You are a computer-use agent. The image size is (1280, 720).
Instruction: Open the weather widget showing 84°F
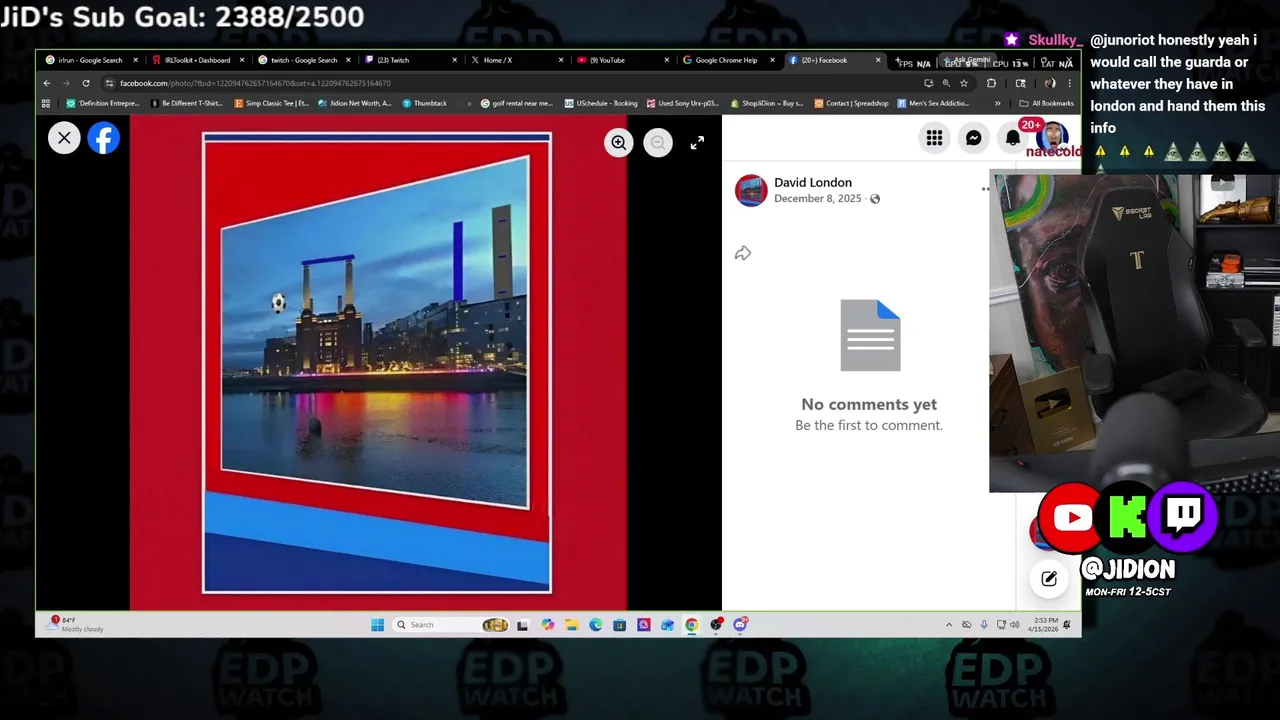(x=77, y=625)
